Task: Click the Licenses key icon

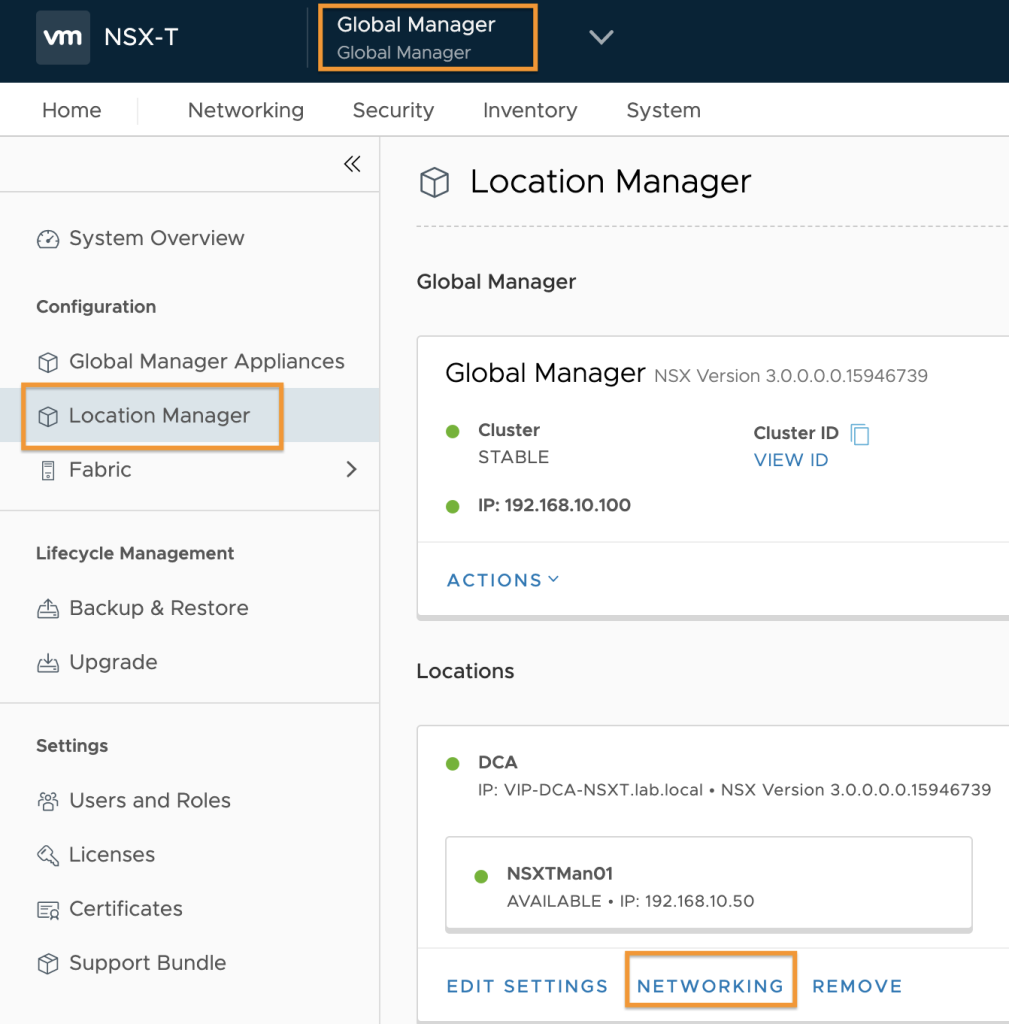Action: [48, 855]
